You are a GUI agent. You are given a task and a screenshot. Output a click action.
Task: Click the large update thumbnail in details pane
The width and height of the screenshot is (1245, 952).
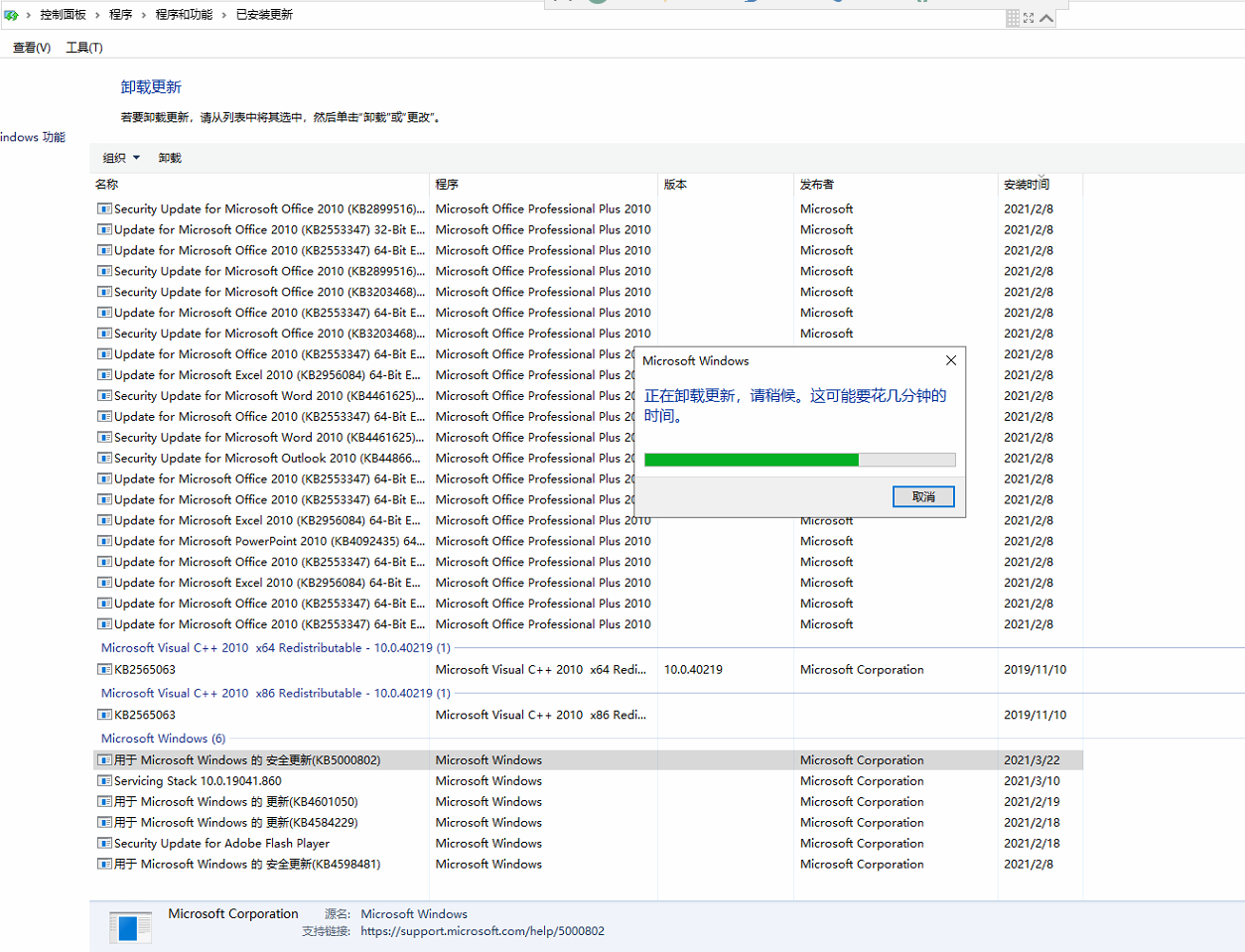click(130, 927)
